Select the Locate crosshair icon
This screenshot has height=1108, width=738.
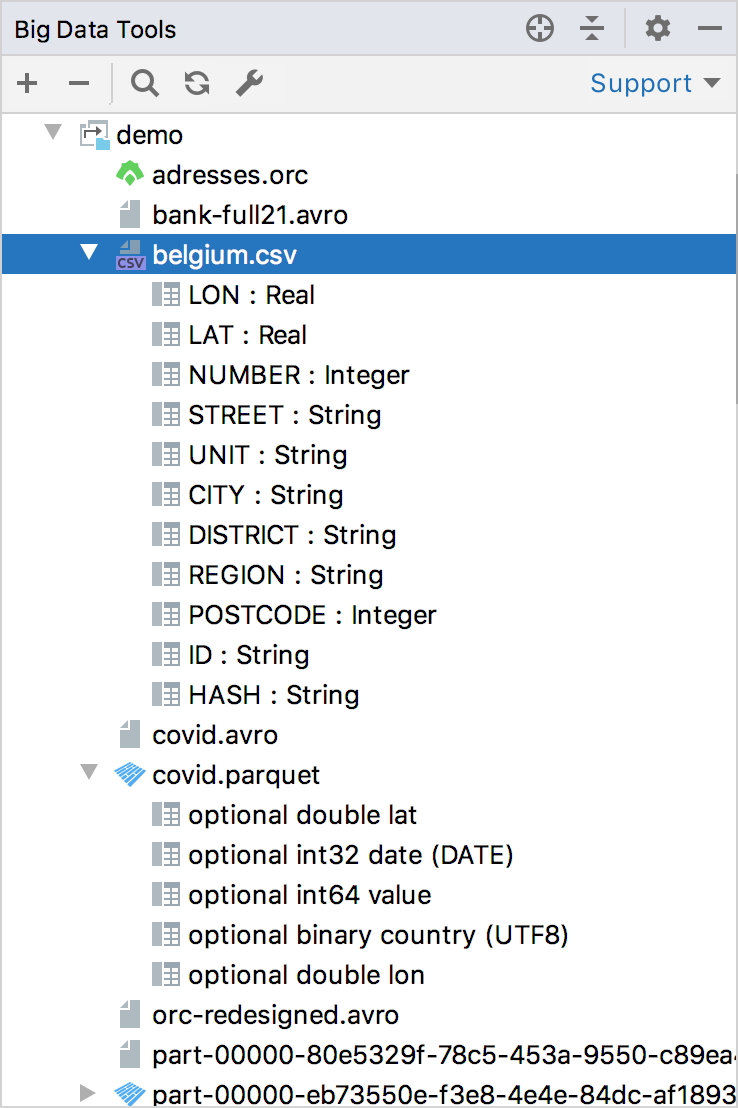coord(539,28)
